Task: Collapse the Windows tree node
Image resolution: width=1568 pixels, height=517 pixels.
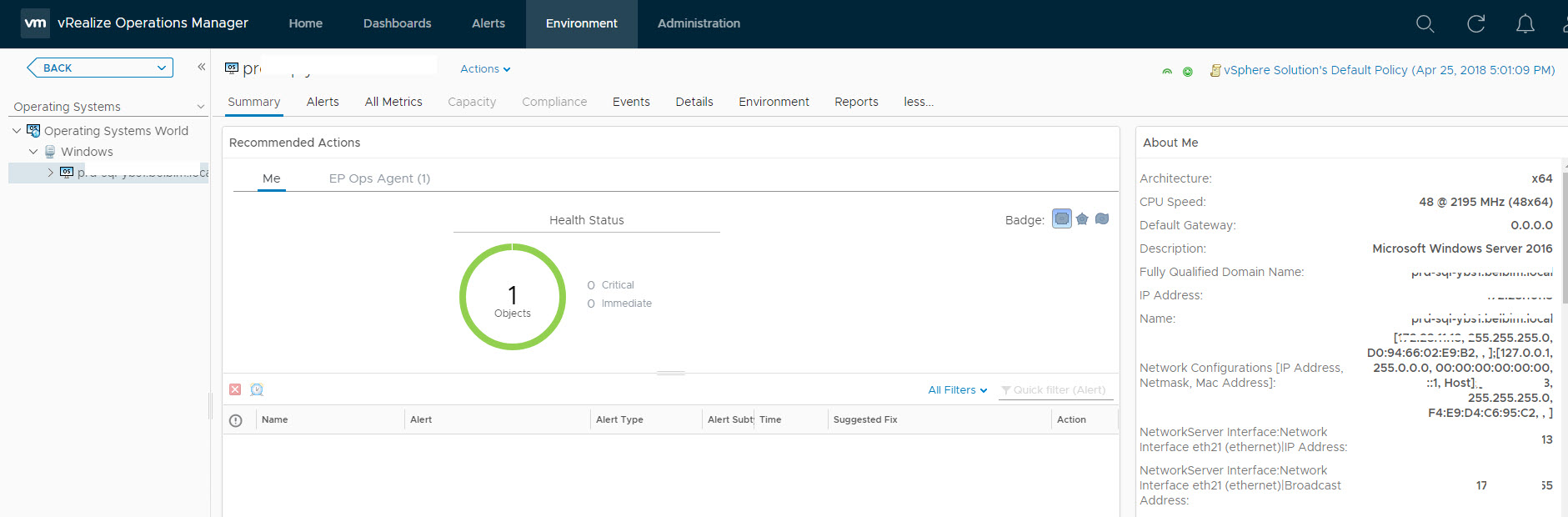Action: [x=33, y=152]
